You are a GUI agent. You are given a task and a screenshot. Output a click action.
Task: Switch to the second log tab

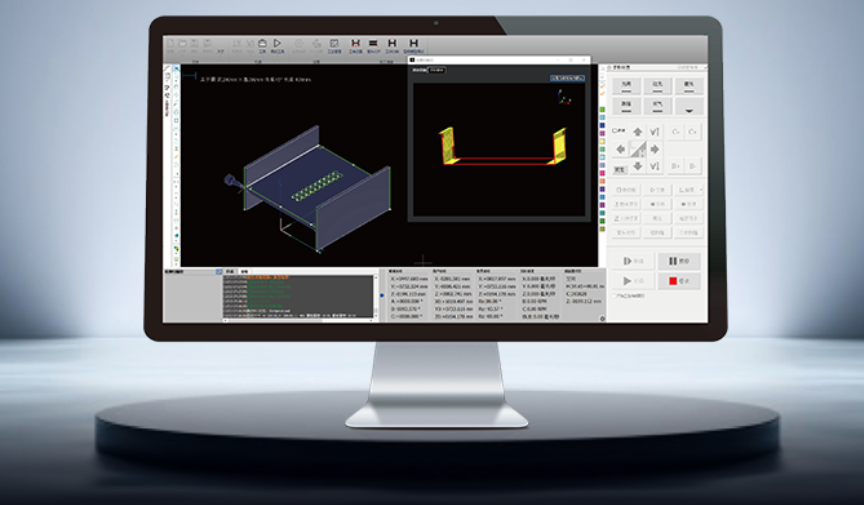click(245, 272)
